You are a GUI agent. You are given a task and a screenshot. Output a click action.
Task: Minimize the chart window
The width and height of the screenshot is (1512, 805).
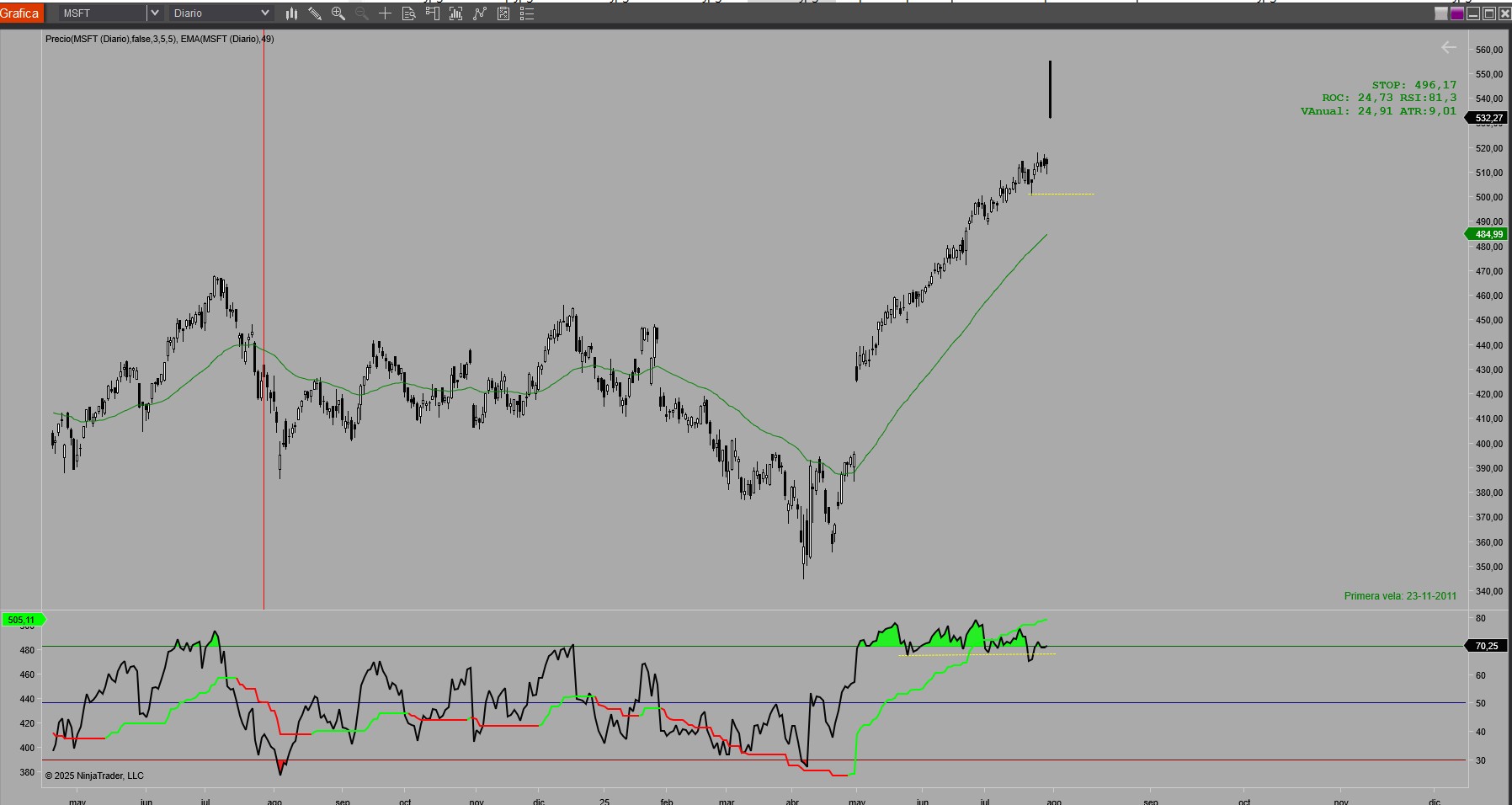pyautogui.click(x=1473, y=13)
